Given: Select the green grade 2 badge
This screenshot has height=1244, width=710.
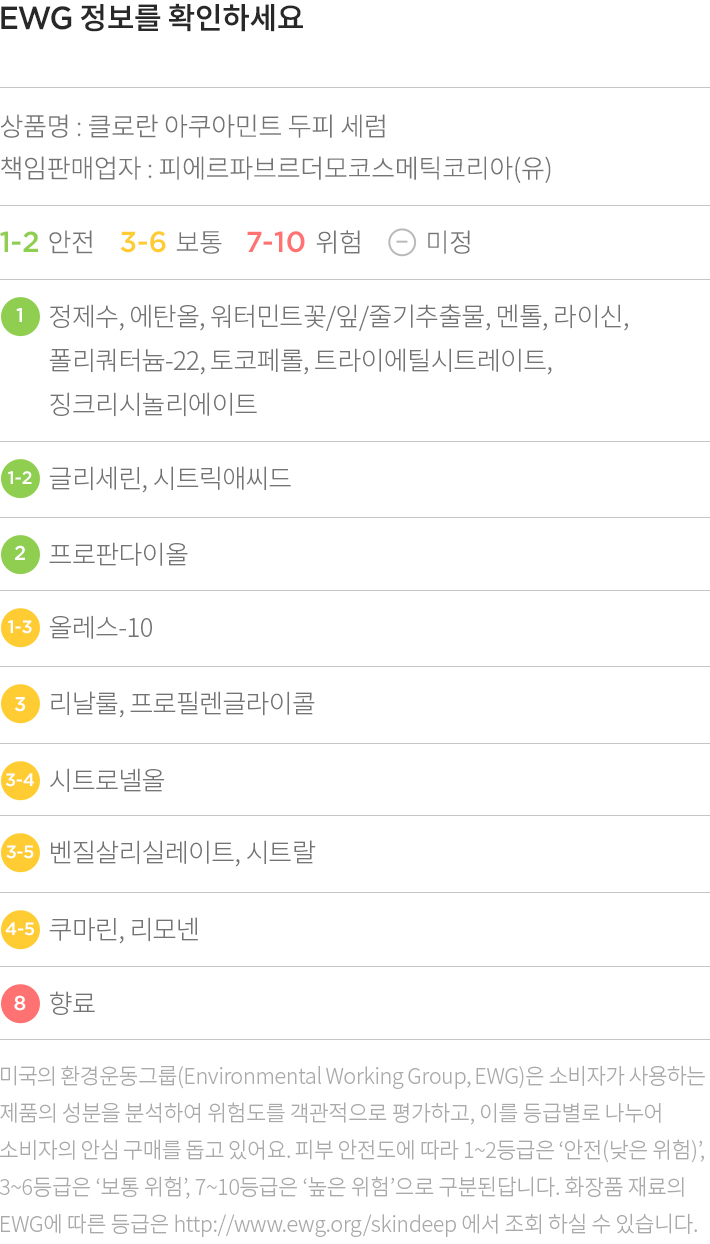Looking at the screenshot, I should tap(20, 553).
